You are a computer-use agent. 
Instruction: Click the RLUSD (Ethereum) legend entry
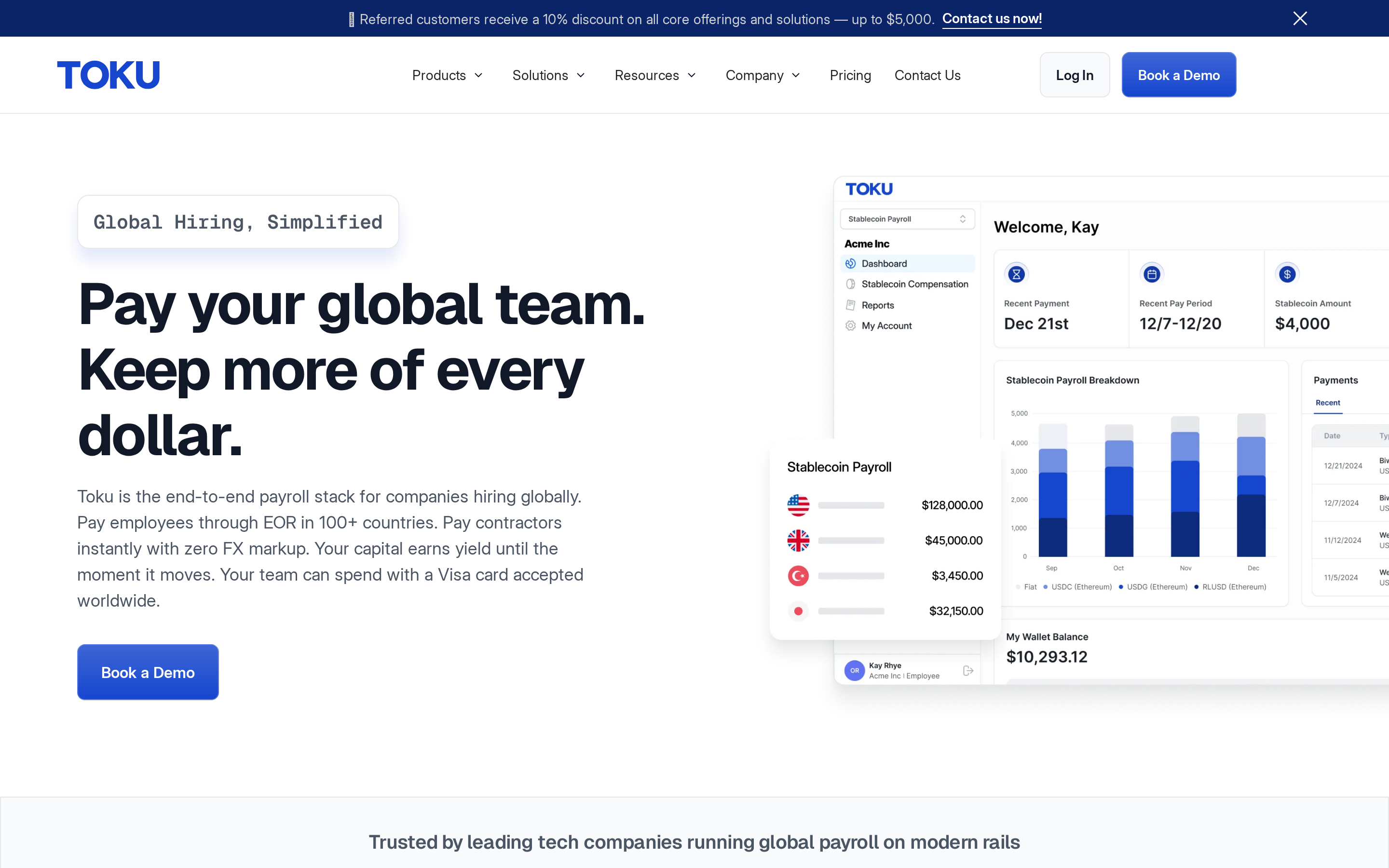click(x=1230, y=587)
